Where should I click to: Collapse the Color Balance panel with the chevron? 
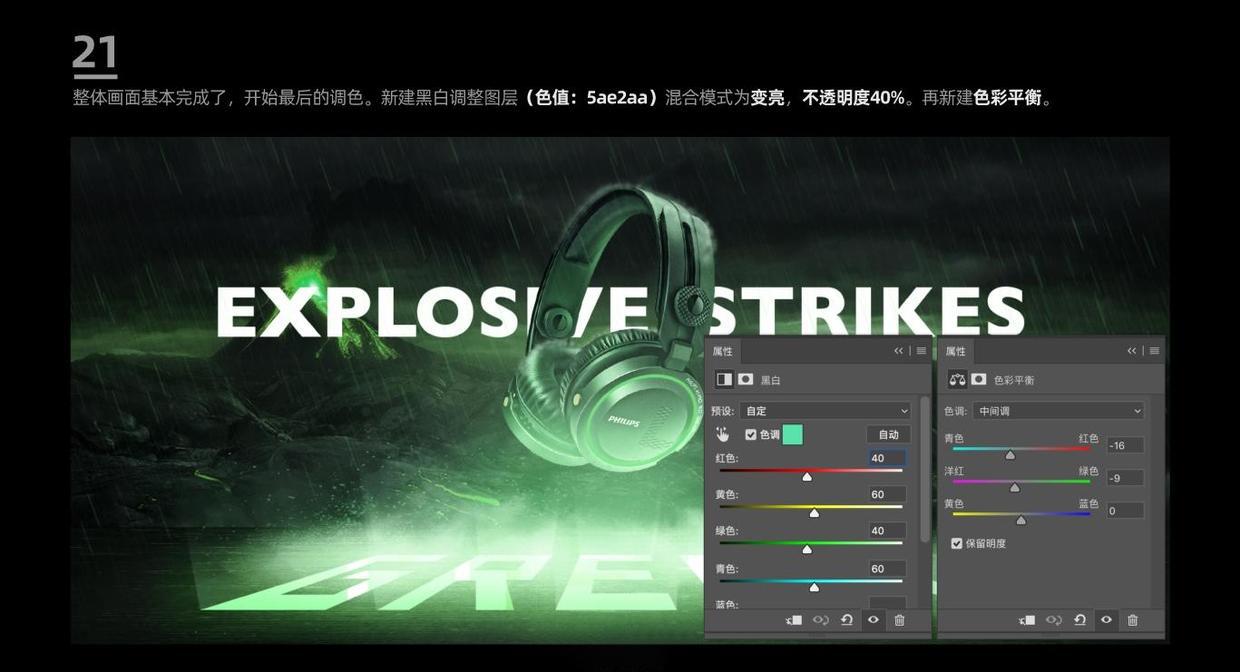coord(1131,350)
